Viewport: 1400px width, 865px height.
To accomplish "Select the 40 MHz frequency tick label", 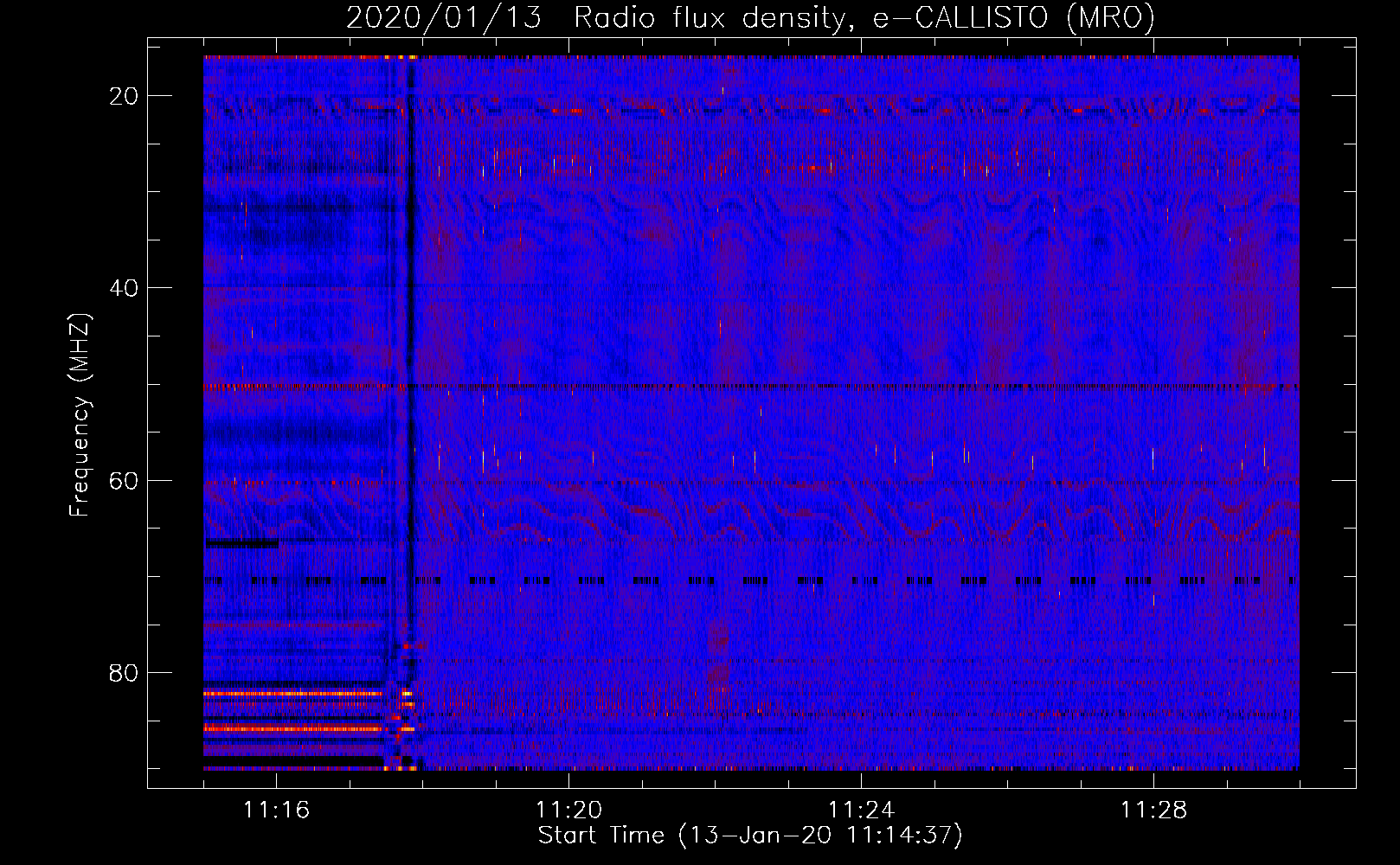I will (125, 288).
